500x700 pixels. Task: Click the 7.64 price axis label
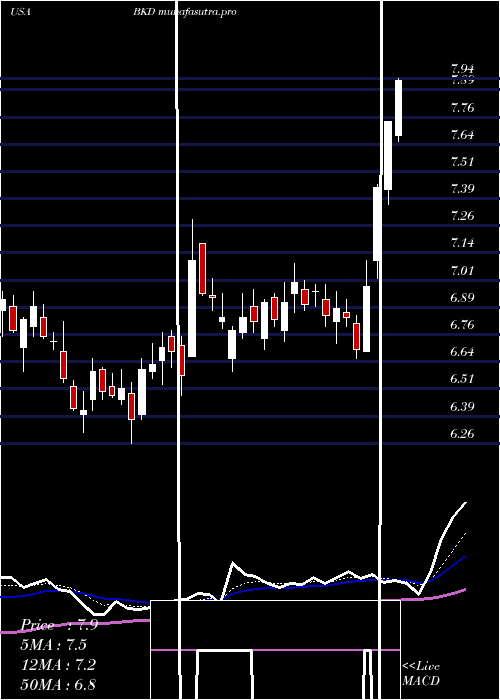462,134
